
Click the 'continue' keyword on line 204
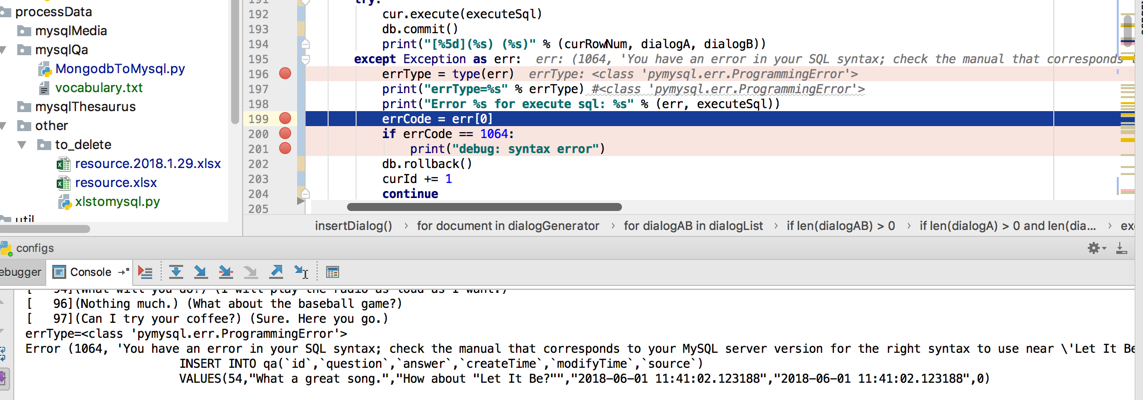(410, 194)
